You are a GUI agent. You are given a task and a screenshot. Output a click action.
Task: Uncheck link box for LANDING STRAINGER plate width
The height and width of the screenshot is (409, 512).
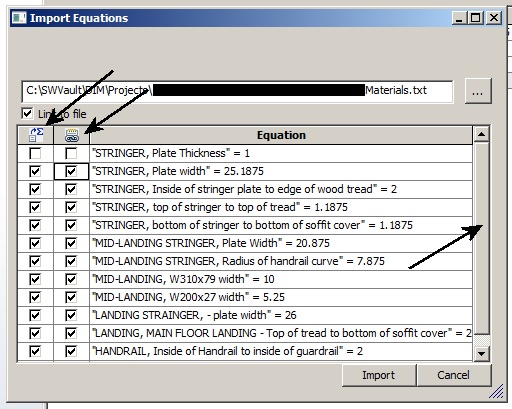pos(71,315)
